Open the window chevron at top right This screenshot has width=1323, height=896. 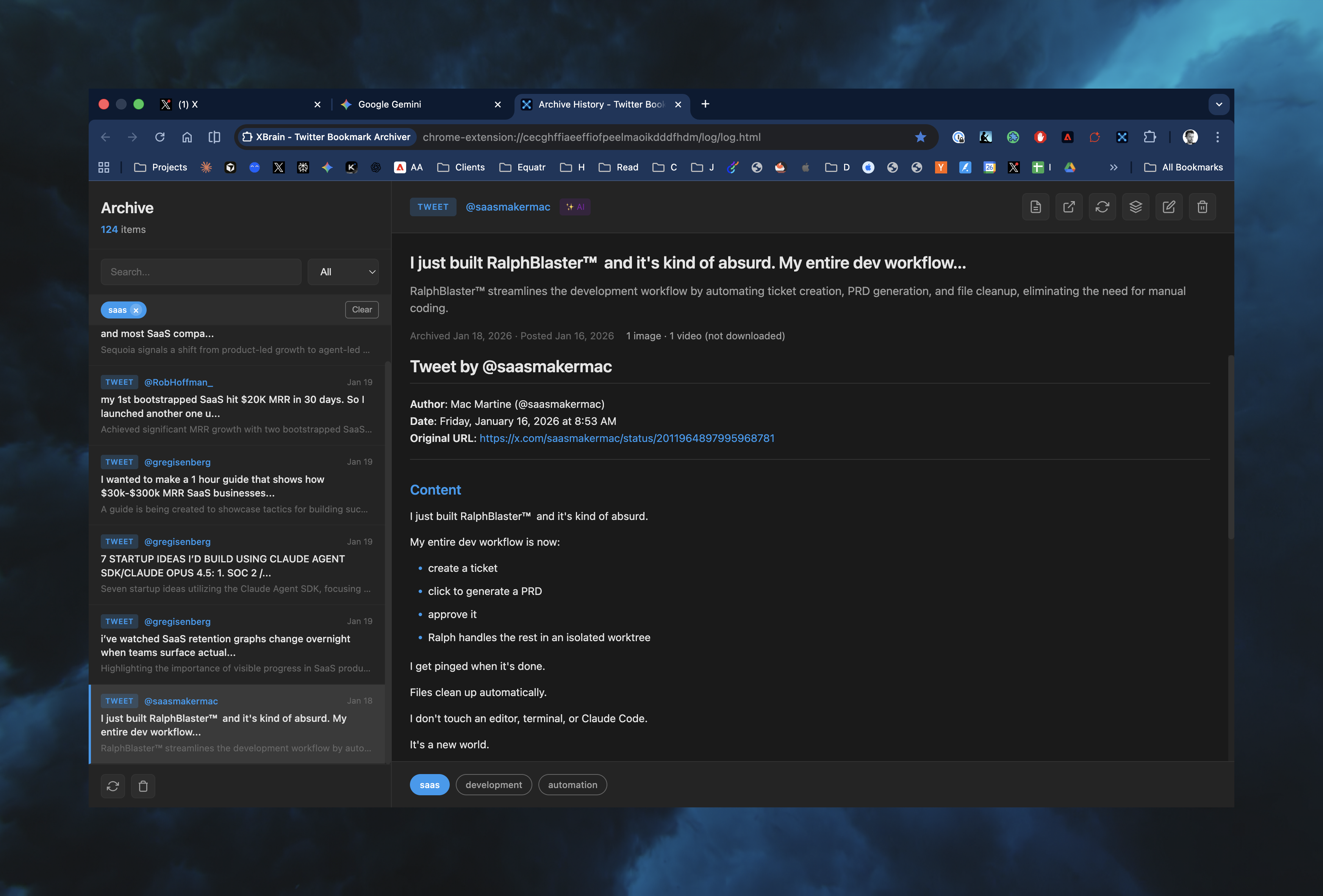1219,104
